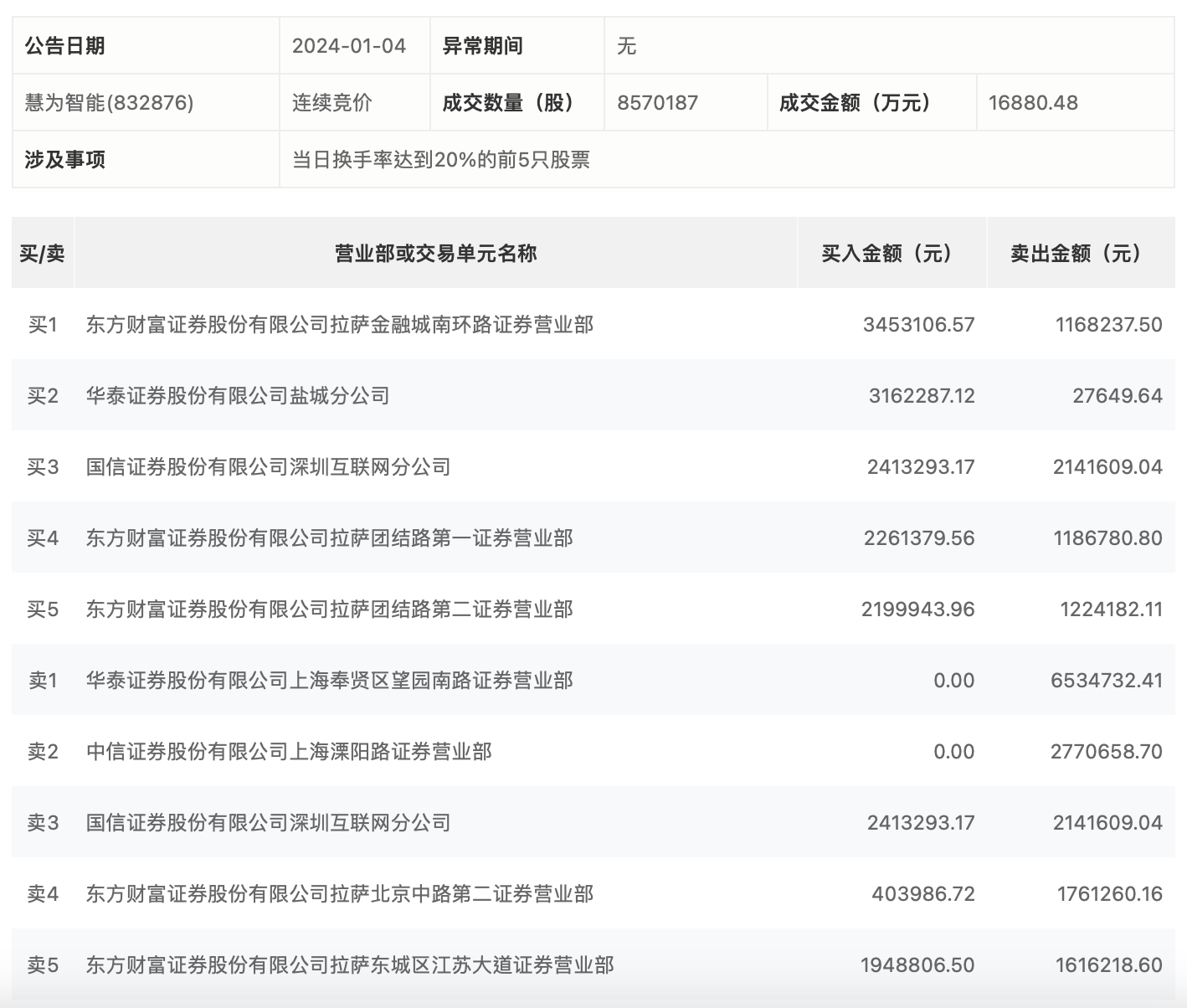The height and width of the screenshot is (1008, 1187).
Task: Click 东方财富证券 拉萨团结路第二证券营业部 name
Action: pyautogui.click(x=330, y=609)
